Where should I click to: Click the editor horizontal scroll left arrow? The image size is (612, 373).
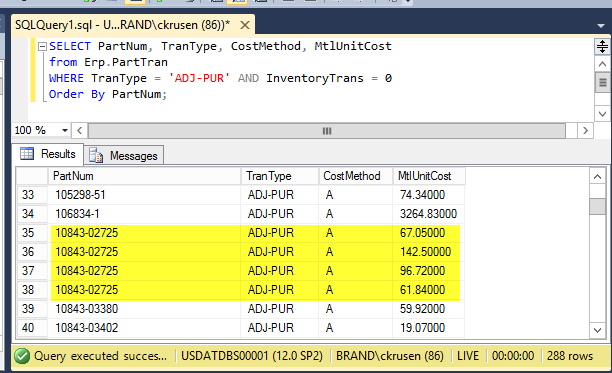80,130
